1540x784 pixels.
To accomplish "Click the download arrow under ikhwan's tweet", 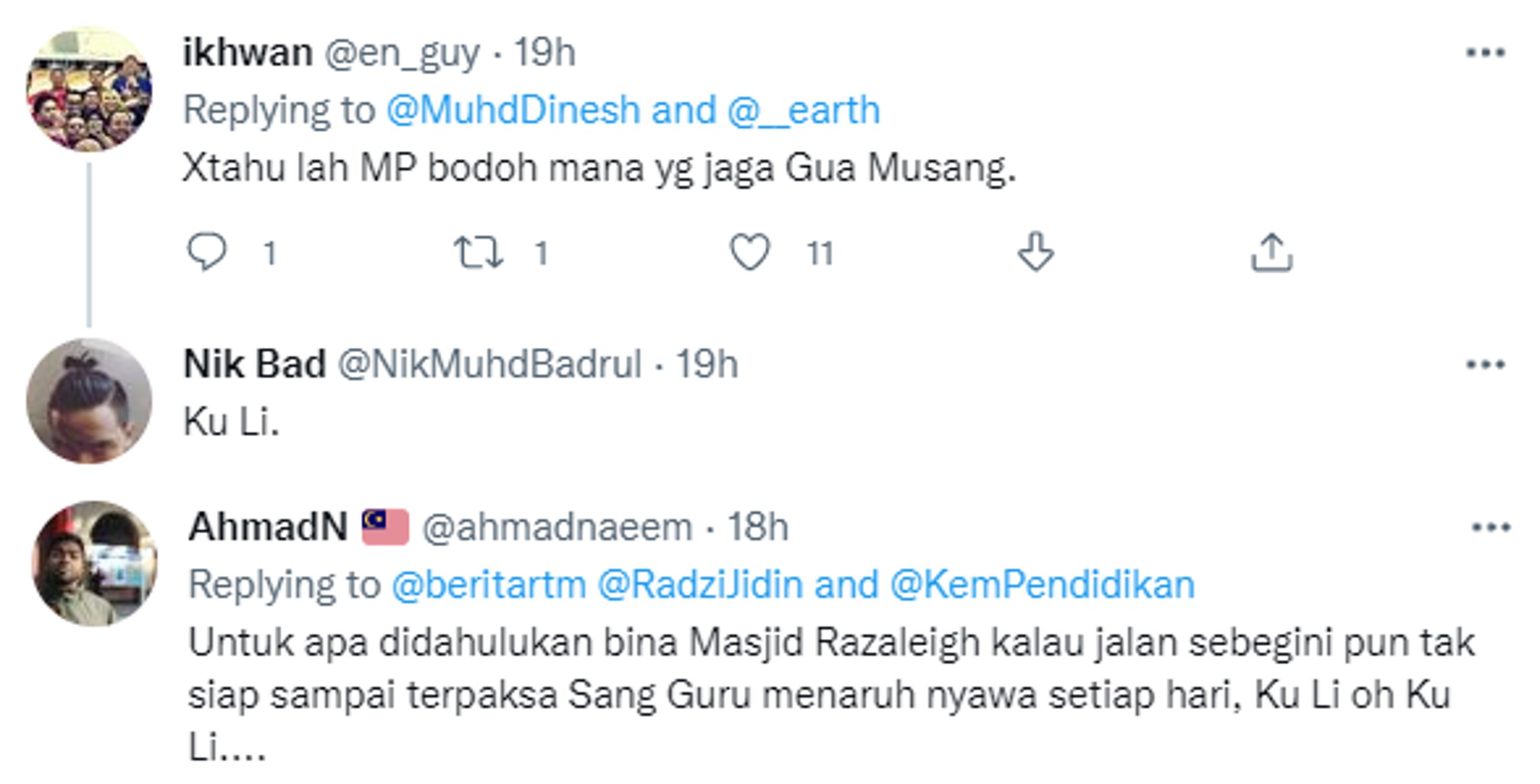I will coord(1036,252).
